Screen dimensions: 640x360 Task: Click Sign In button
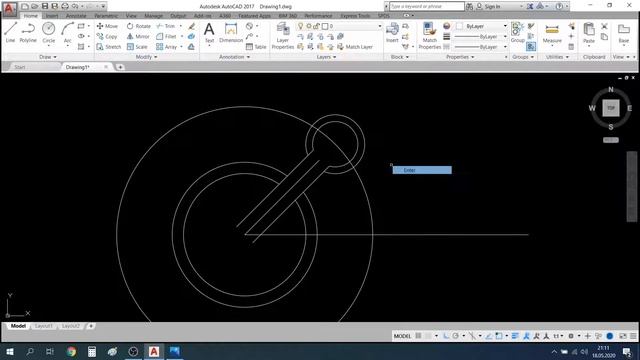(x=488, y=6)
